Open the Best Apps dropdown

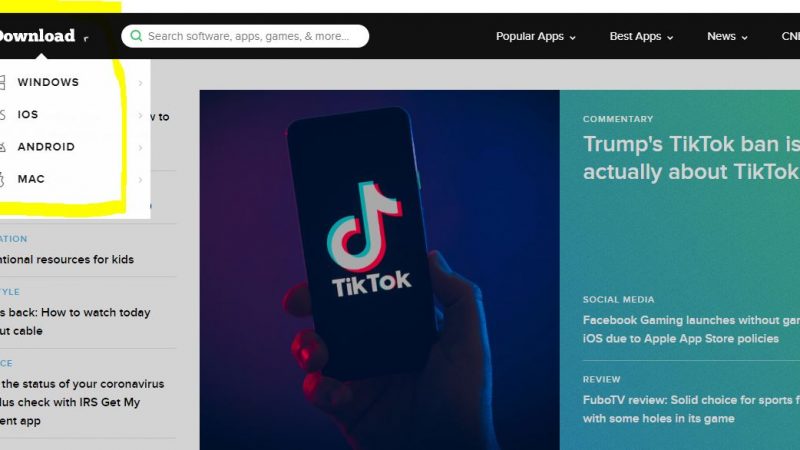(x=641, y=36)
